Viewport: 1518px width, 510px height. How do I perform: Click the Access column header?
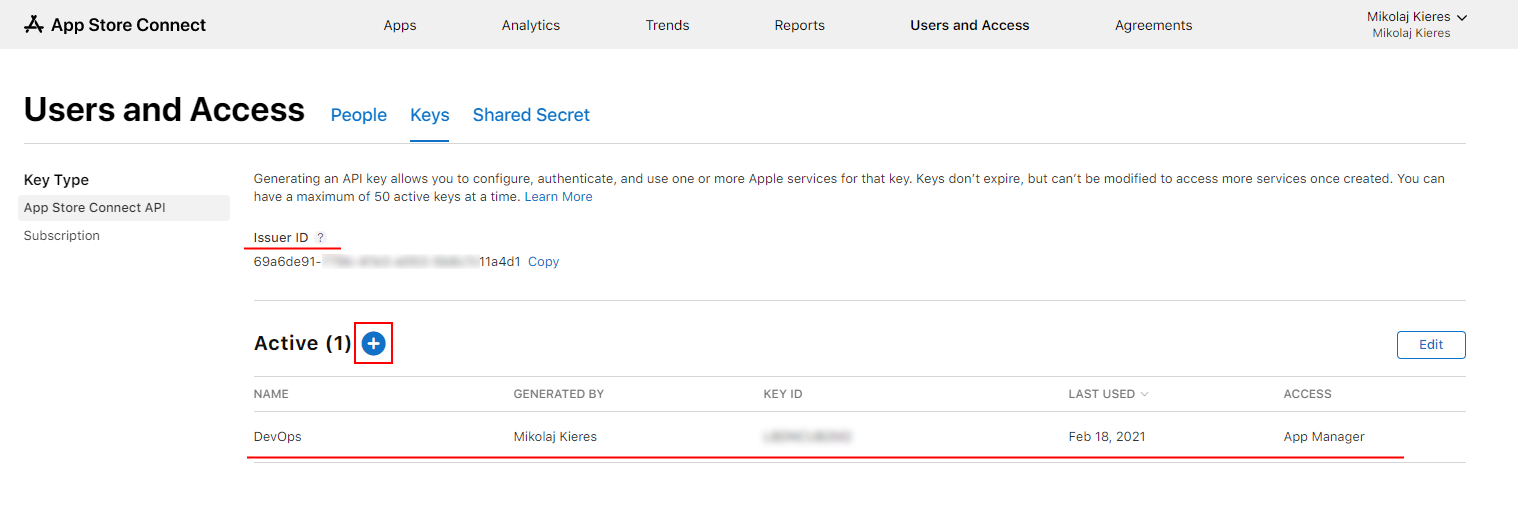click(1308, 394)
